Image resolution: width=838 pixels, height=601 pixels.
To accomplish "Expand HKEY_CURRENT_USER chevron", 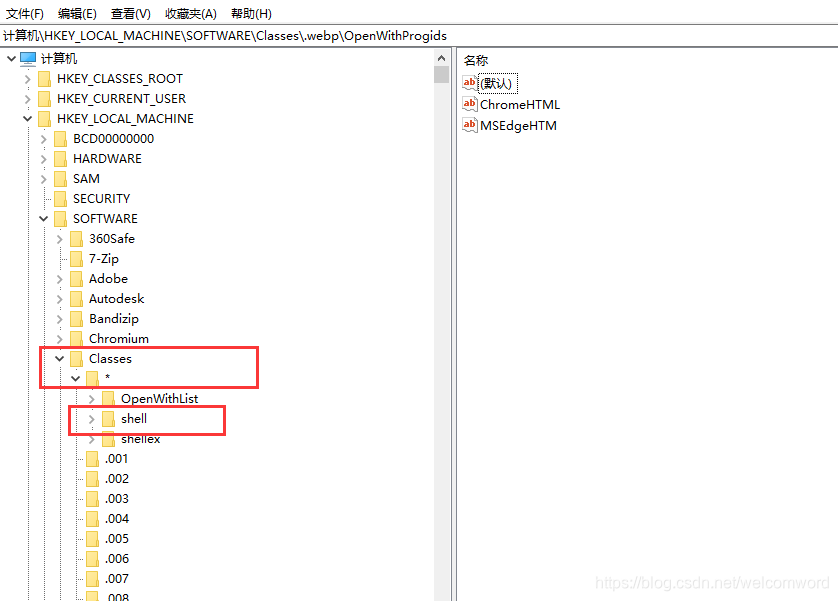I will click(x=28, y=99).
